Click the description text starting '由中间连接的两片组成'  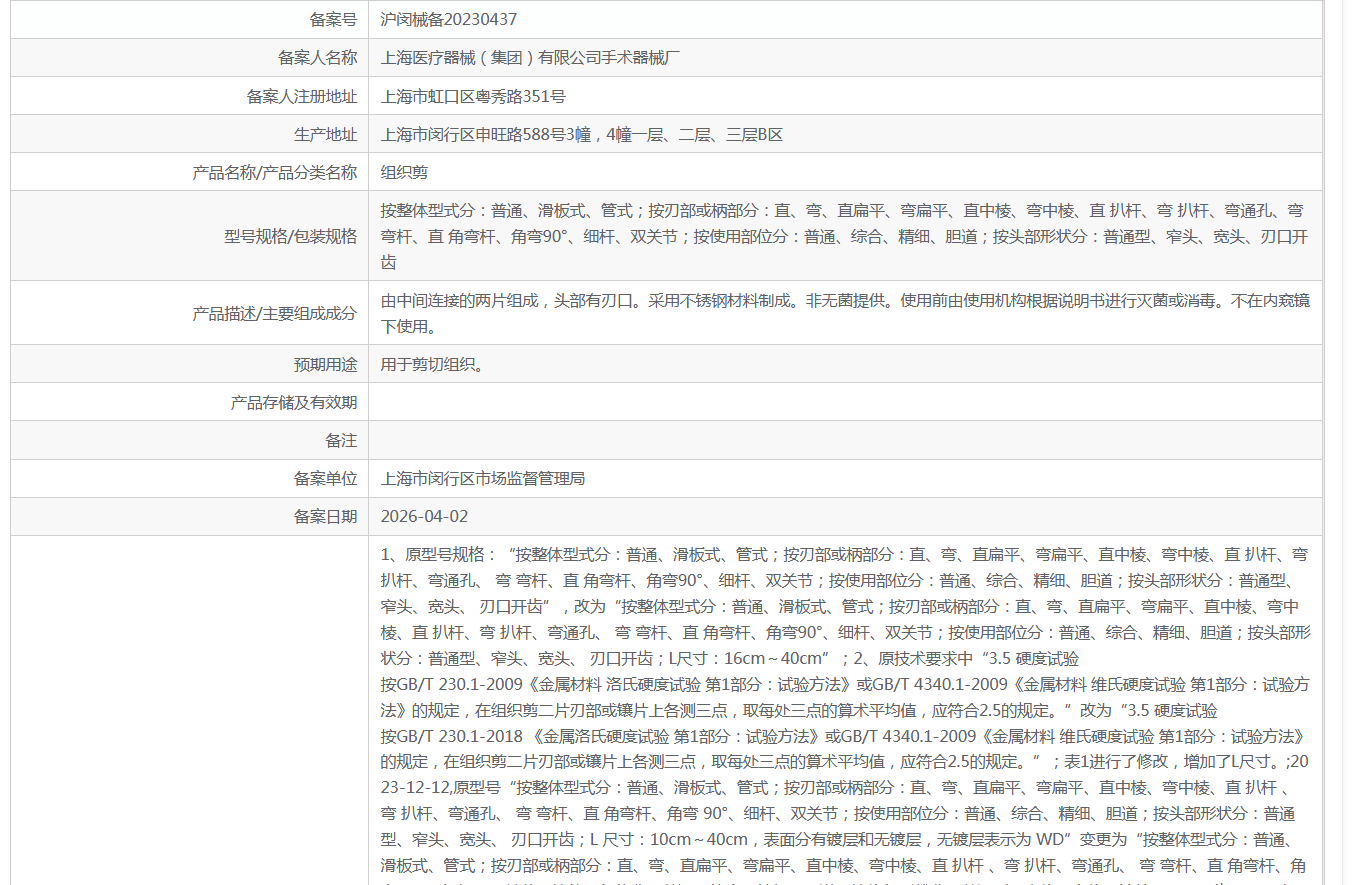(845, 313)
